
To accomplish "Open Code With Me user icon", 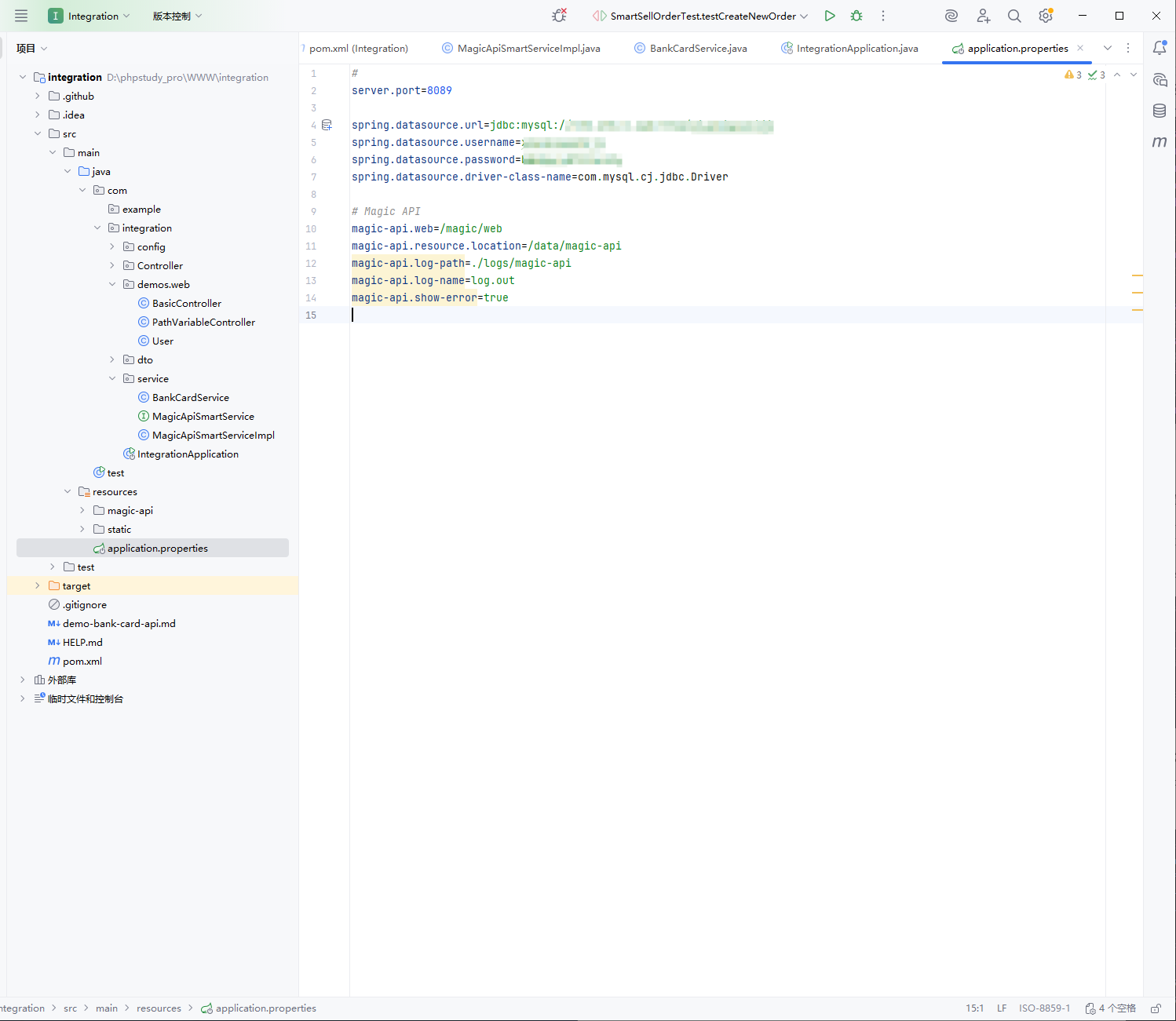I will click(983, 16).
